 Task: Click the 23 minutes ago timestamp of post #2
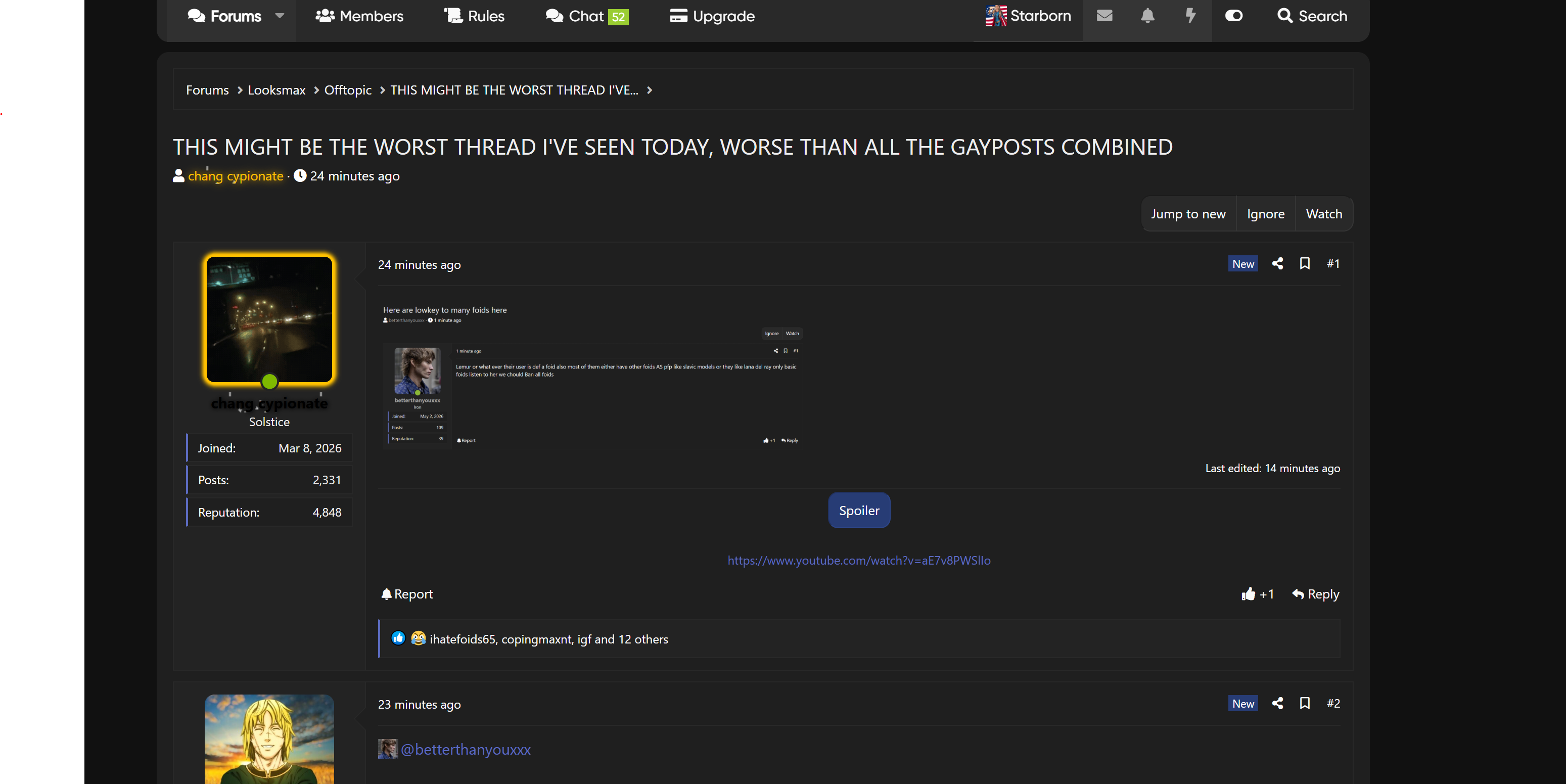point(420,704)
